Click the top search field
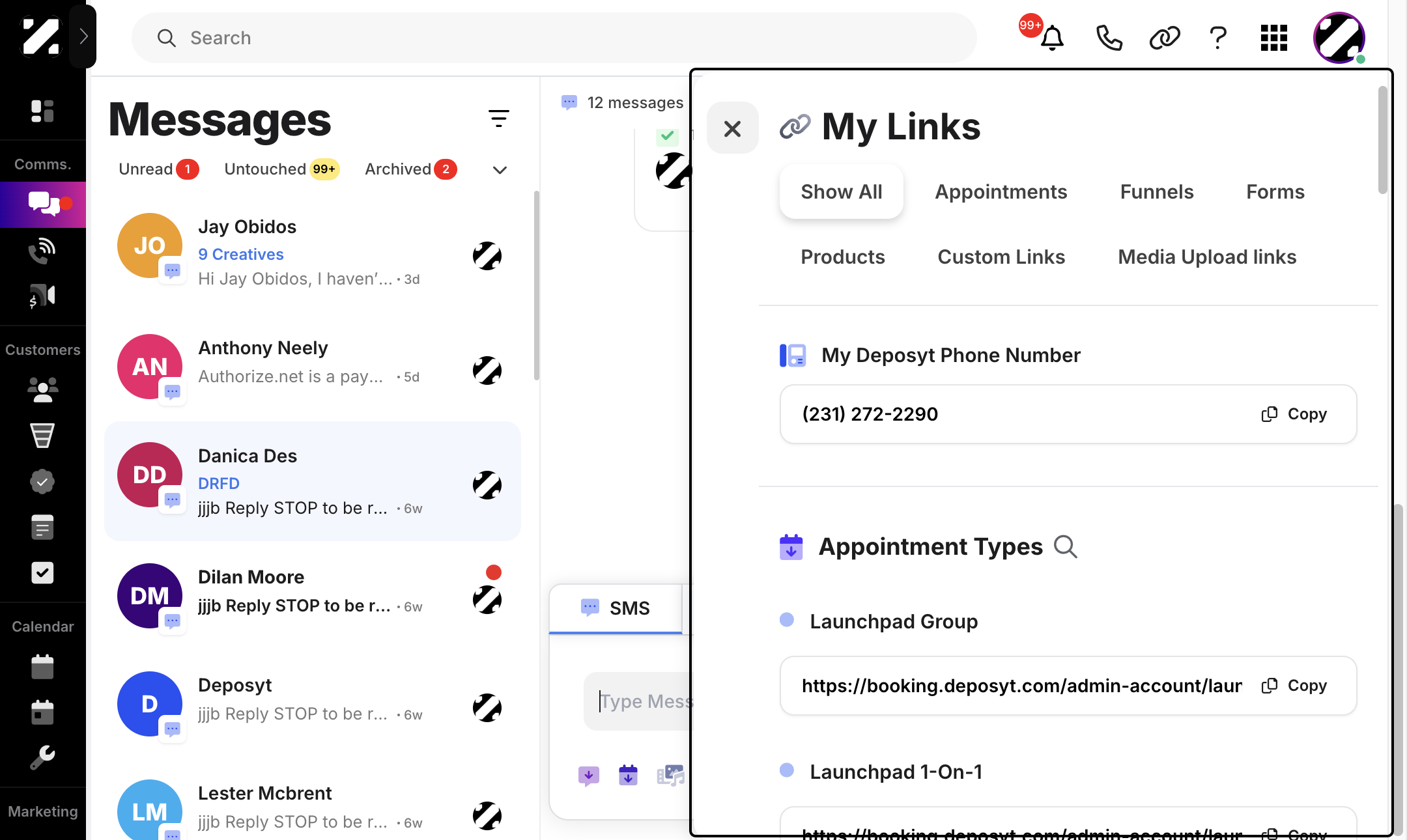The height and width of the screenshot is (840, 1407). pos(554,38)
